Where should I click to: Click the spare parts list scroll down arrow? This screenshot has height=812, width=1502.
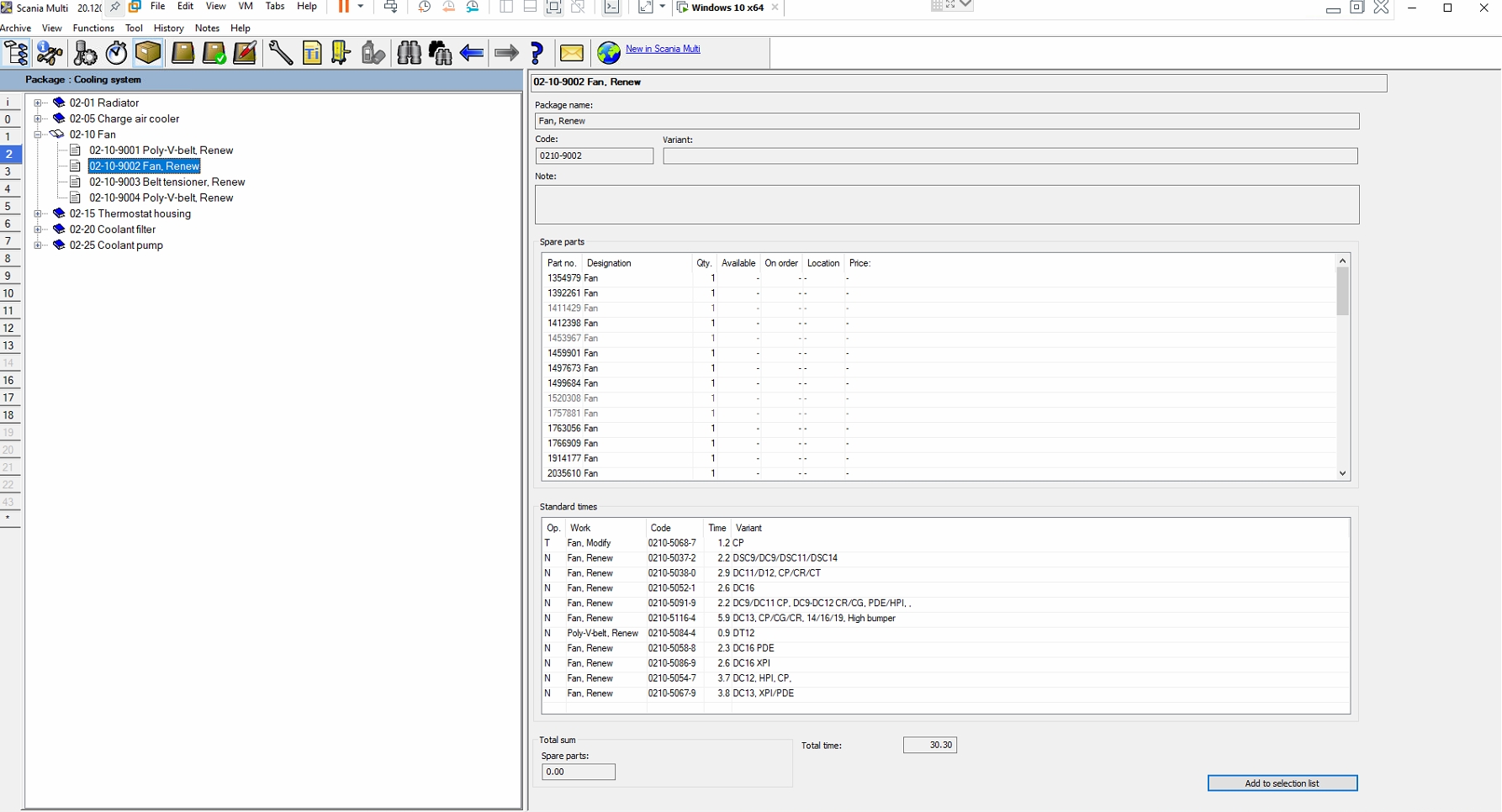(x=1342, y=473)
